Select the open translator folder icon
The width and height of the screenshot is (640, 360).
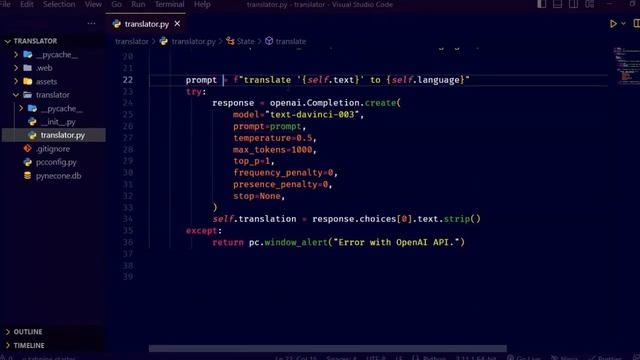27,95
